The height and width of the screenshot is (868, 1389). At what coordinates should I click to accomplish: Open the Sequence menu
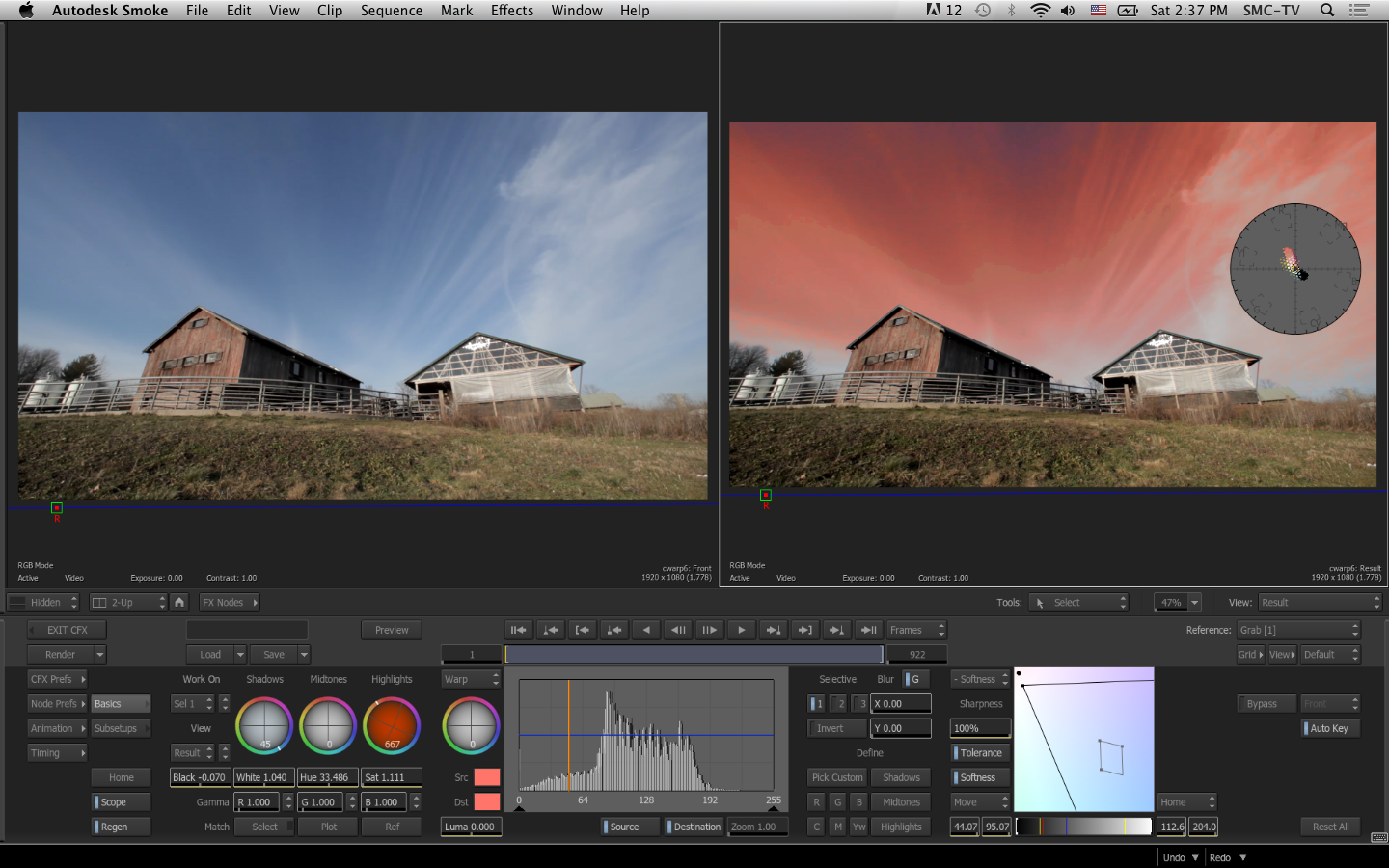point(391,11)
